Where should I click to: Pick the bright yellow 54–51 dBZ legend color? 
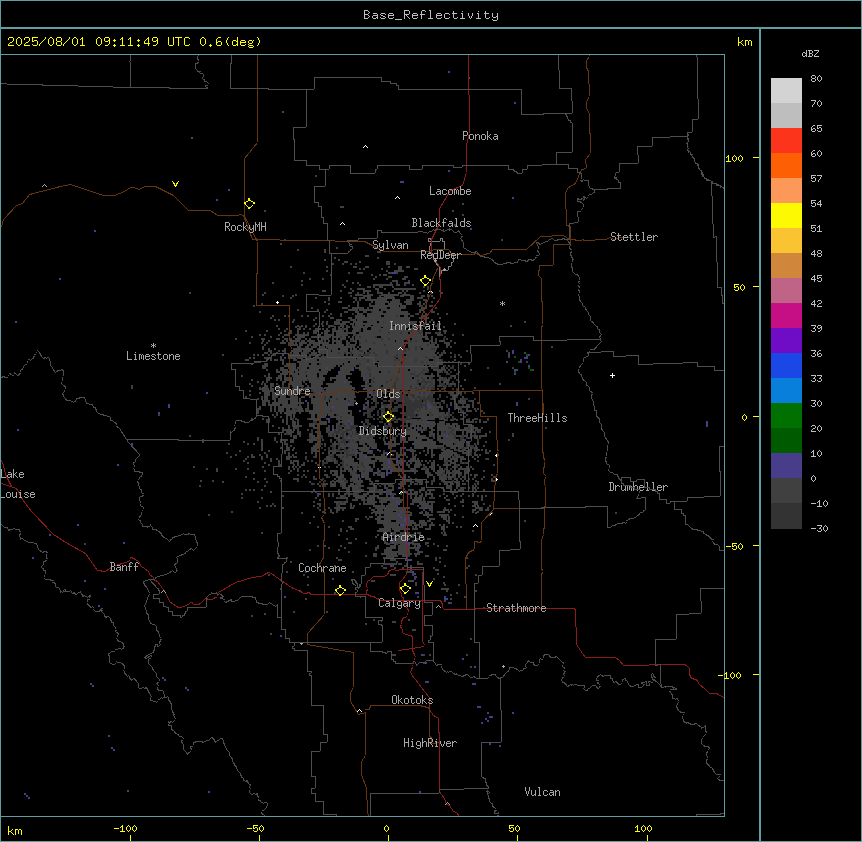click(x=786, y=216)
